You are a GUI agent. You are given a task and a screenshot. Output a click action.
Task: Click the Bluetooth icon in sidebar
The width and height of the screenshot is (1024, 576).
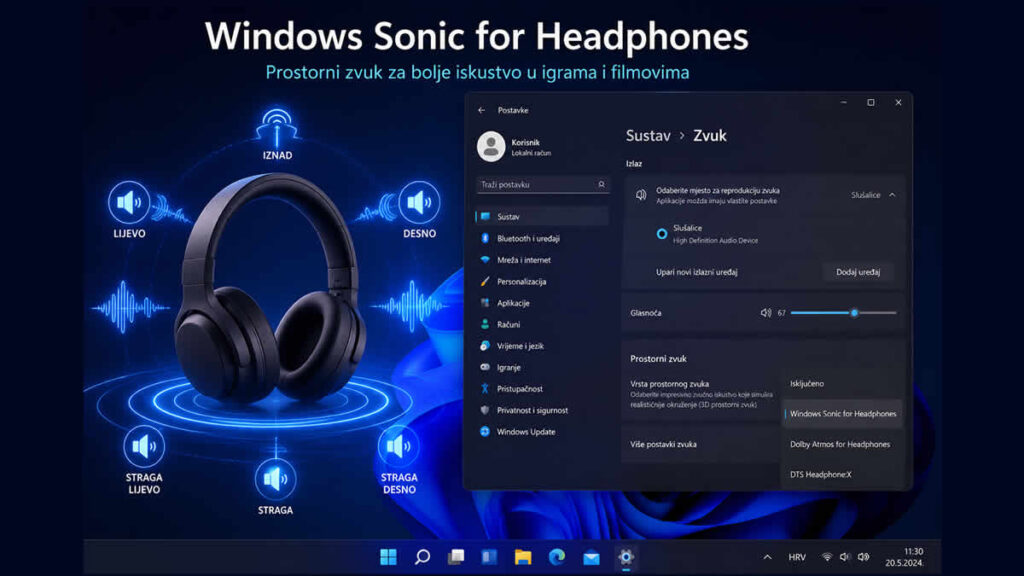coord(485,238)
